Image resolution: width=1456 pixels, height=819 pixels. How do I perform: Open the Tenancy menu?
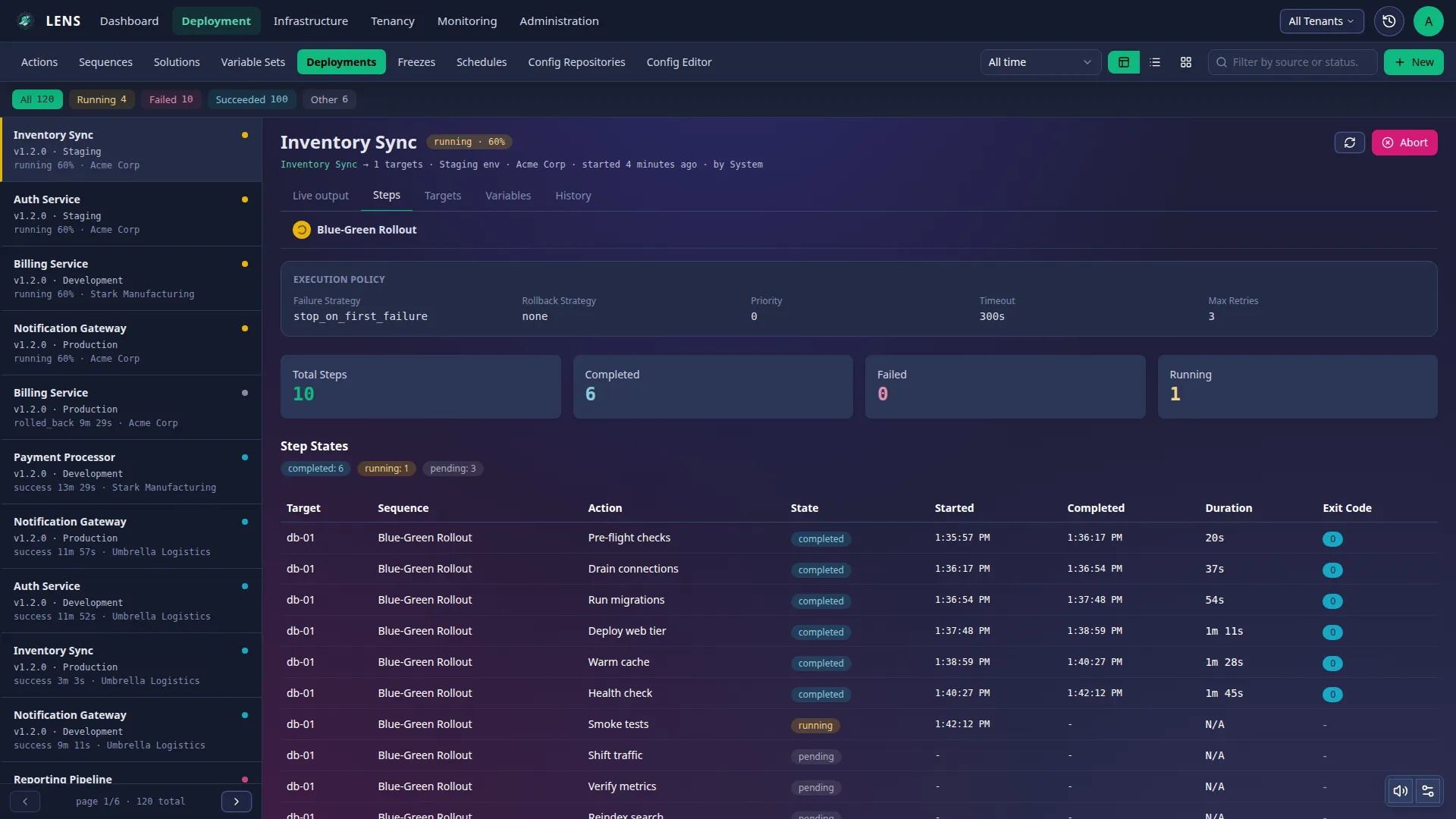click(393, 21)
